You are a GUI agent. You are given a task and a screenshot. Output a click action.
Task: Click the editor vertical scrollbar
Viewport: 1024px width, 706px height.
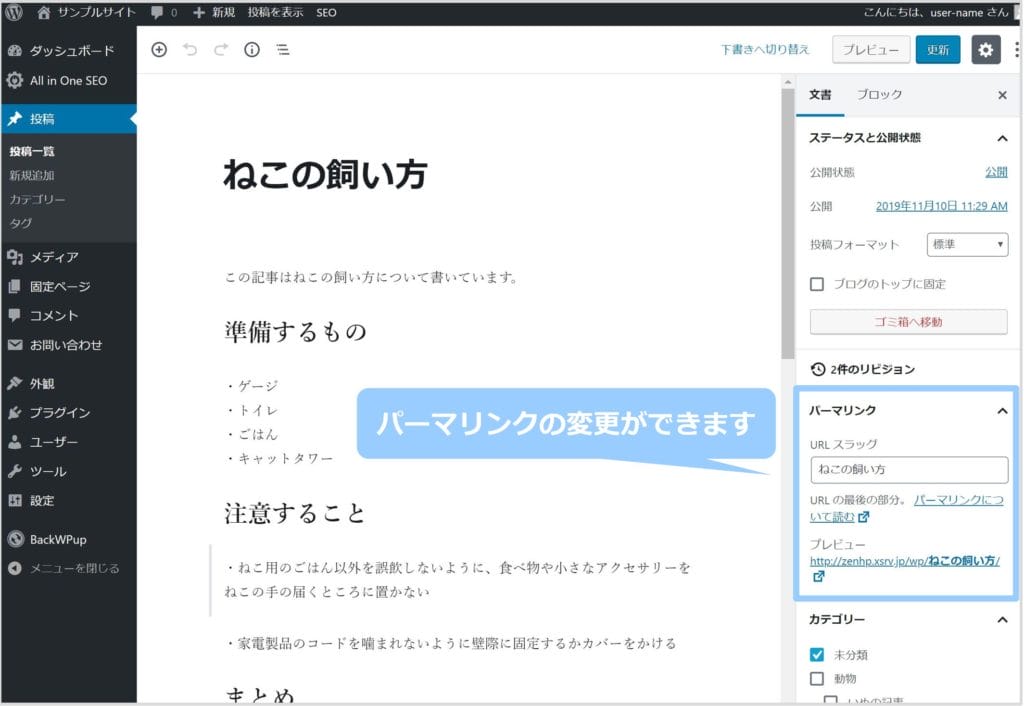point(787,220)
